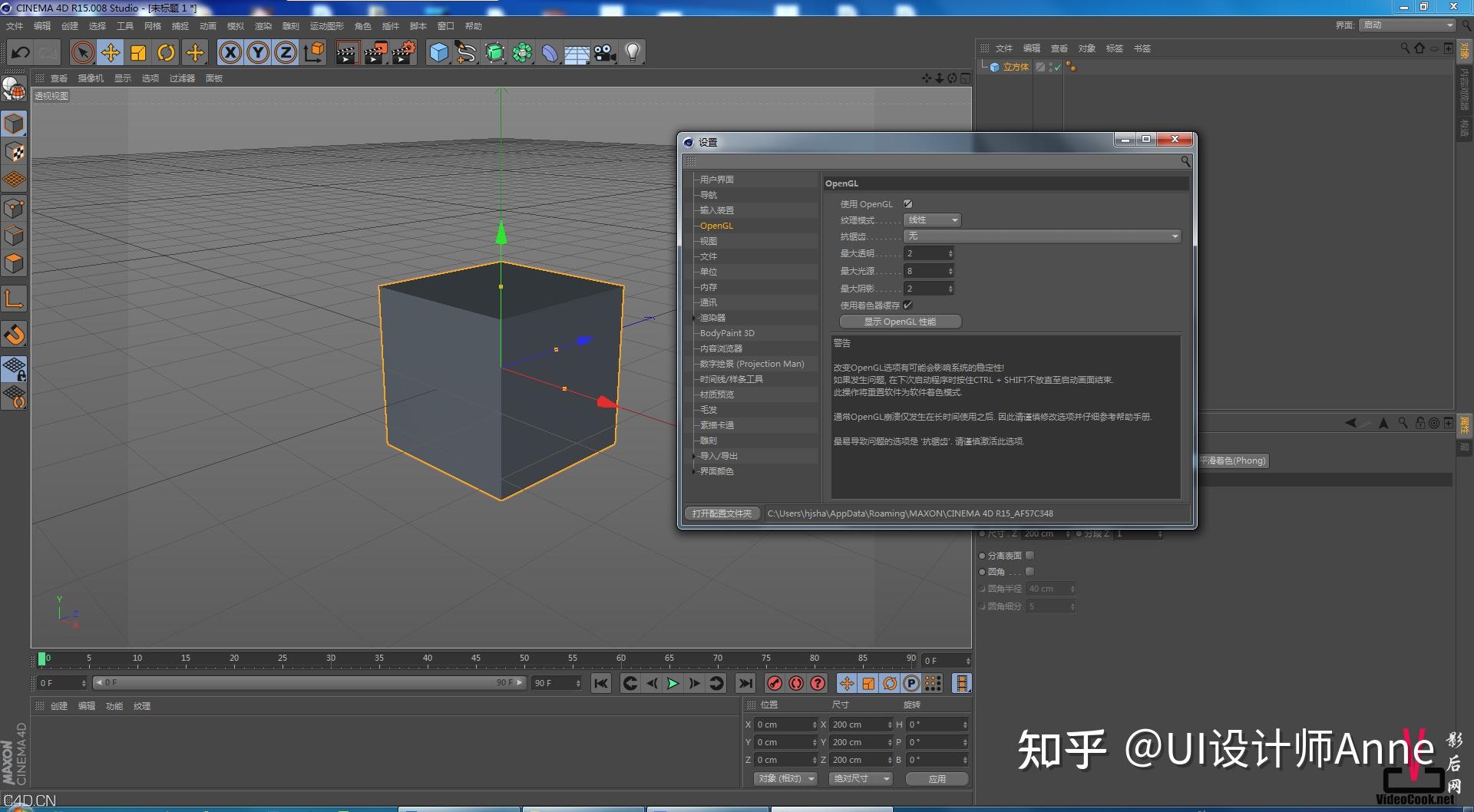The image size is (1474, 812).
Task: Activate the Move tool
Action: coord(110,52)
